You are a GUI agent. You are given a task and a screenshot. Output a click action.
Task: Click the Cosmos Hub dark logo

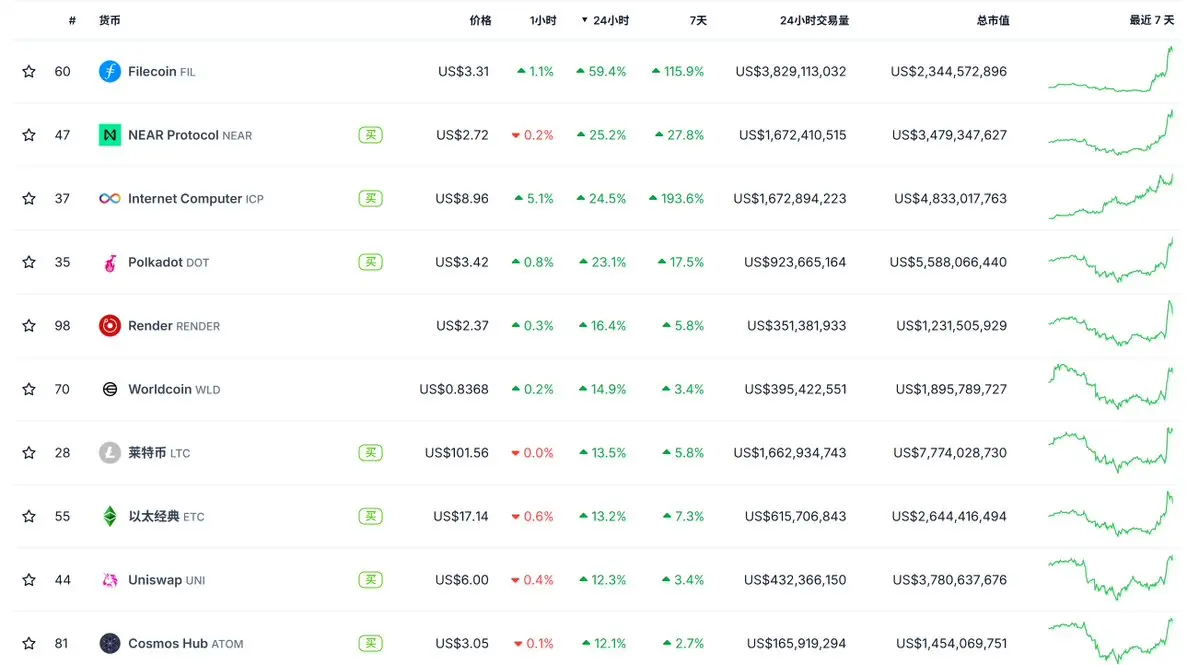[x=110, y=643]
